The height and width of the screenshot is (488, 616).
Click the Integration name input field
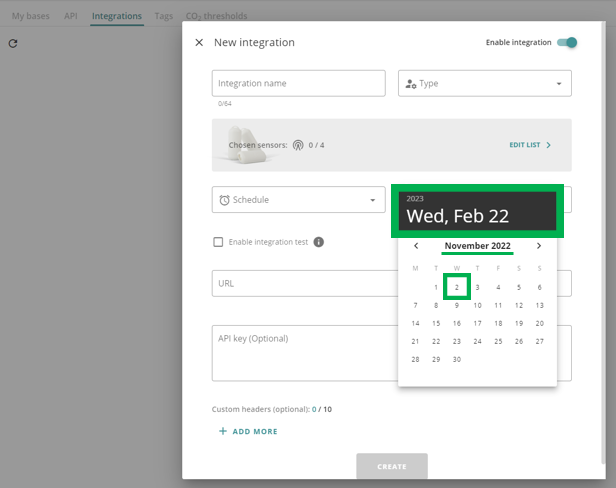pyautogui.click(x=298, y=83)
